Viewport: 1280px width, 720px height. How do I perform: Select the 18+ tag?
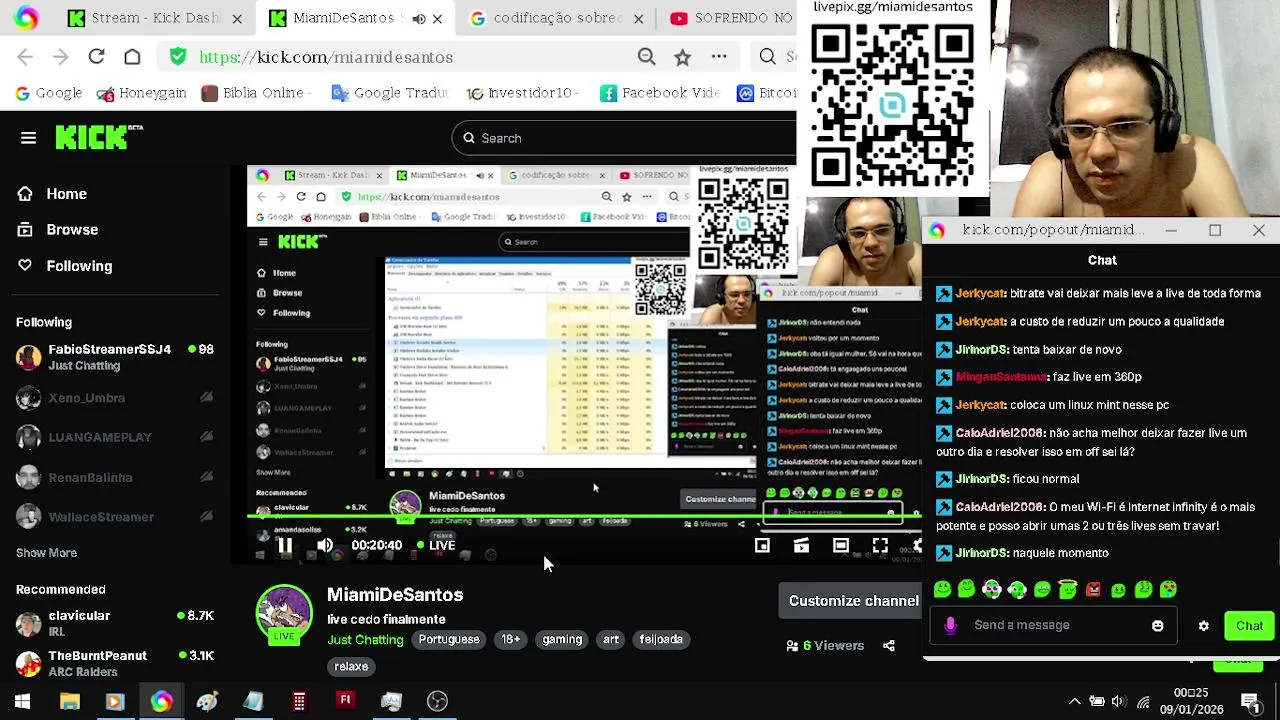[511, 640]
